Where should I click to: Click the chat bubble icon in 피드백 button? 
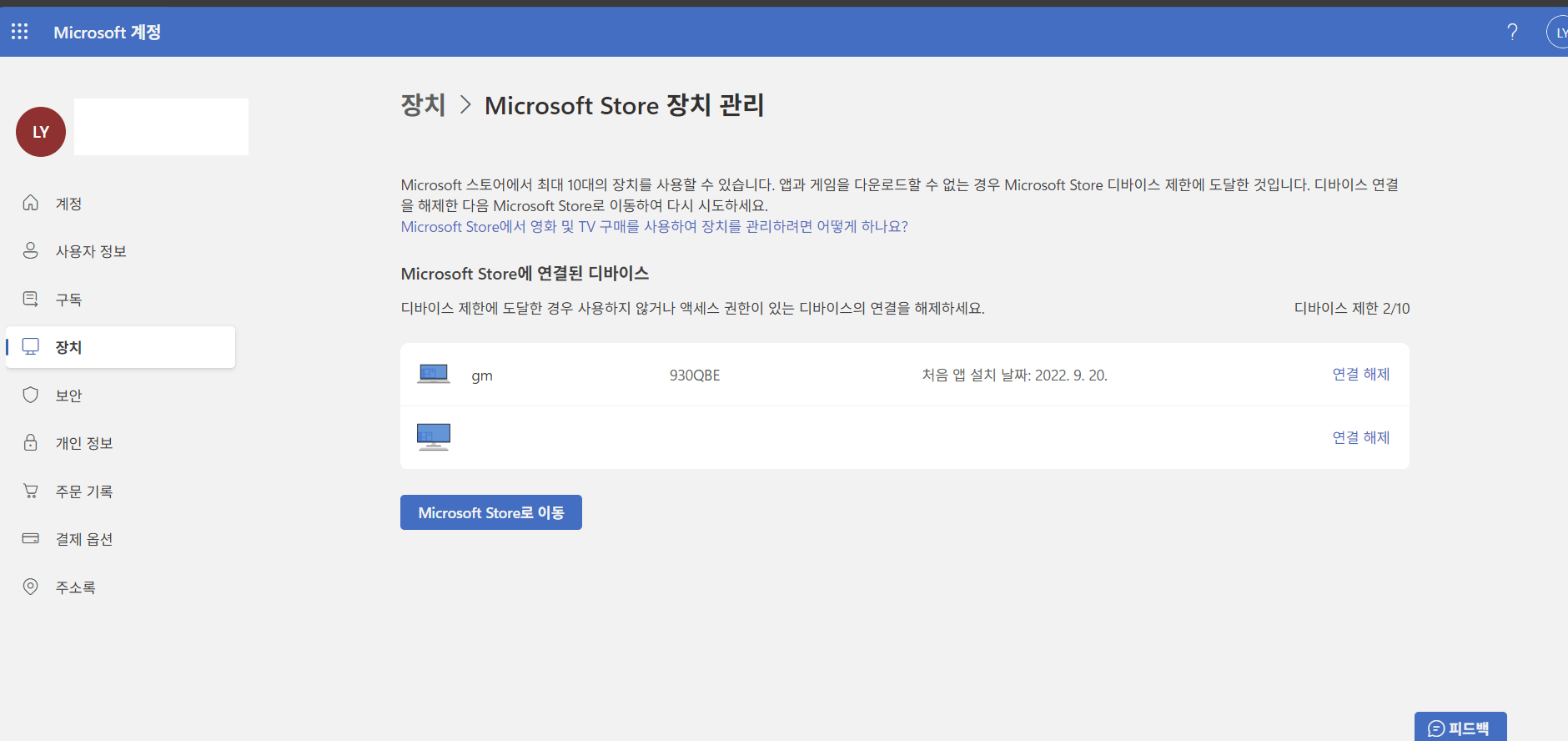click(1436, 728)
